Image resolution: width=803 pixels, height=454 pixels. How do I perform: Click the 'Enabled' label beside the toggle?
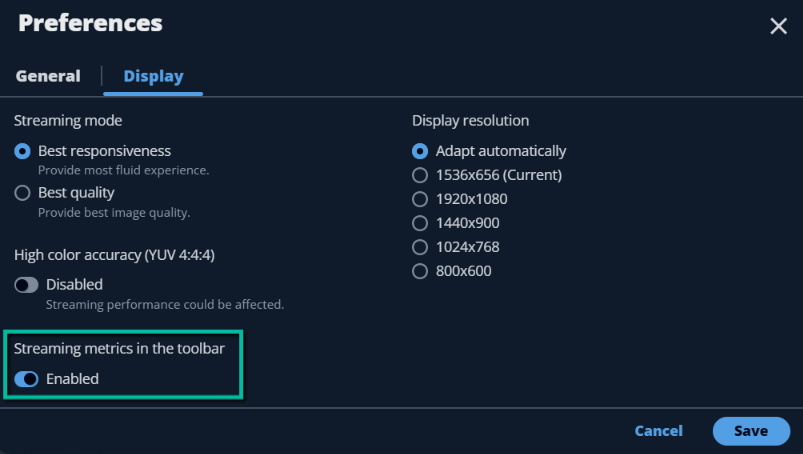coord(72,379)
